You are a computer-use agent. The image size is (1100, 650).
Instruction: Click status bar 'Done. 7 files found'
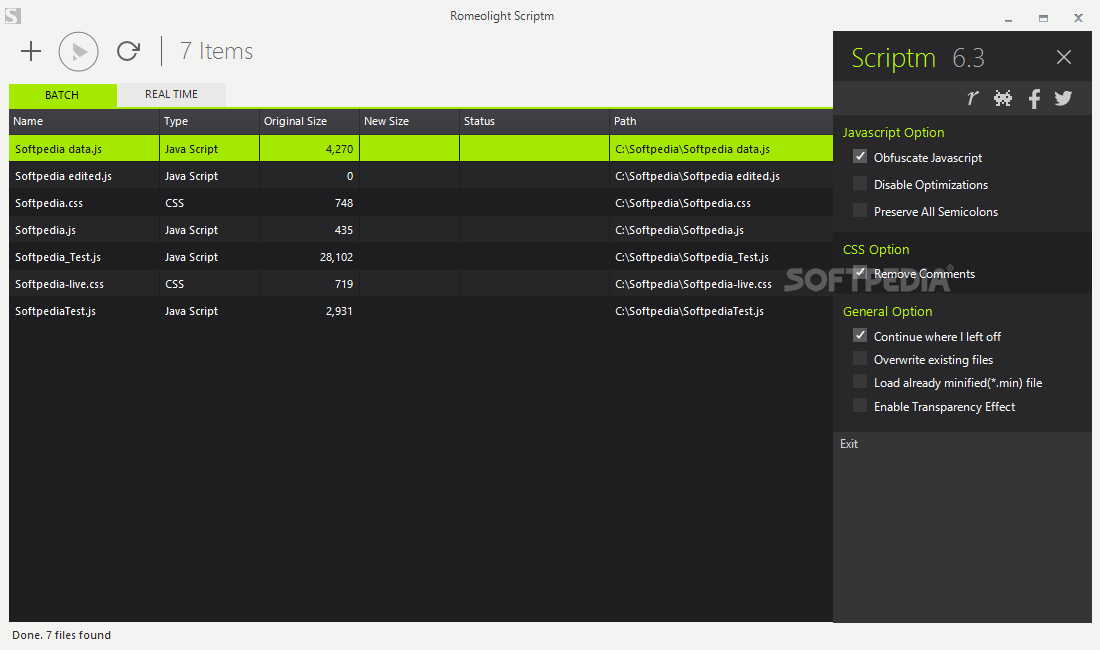[61, 635]
